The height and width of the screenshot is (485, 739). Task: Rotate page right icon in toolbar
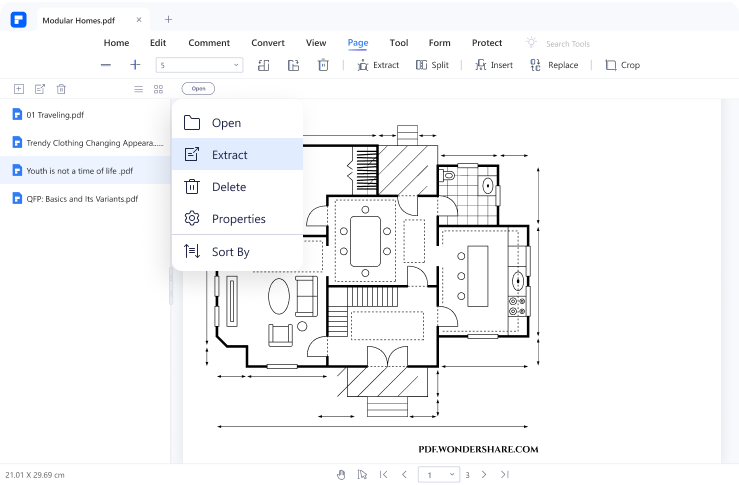294,65
